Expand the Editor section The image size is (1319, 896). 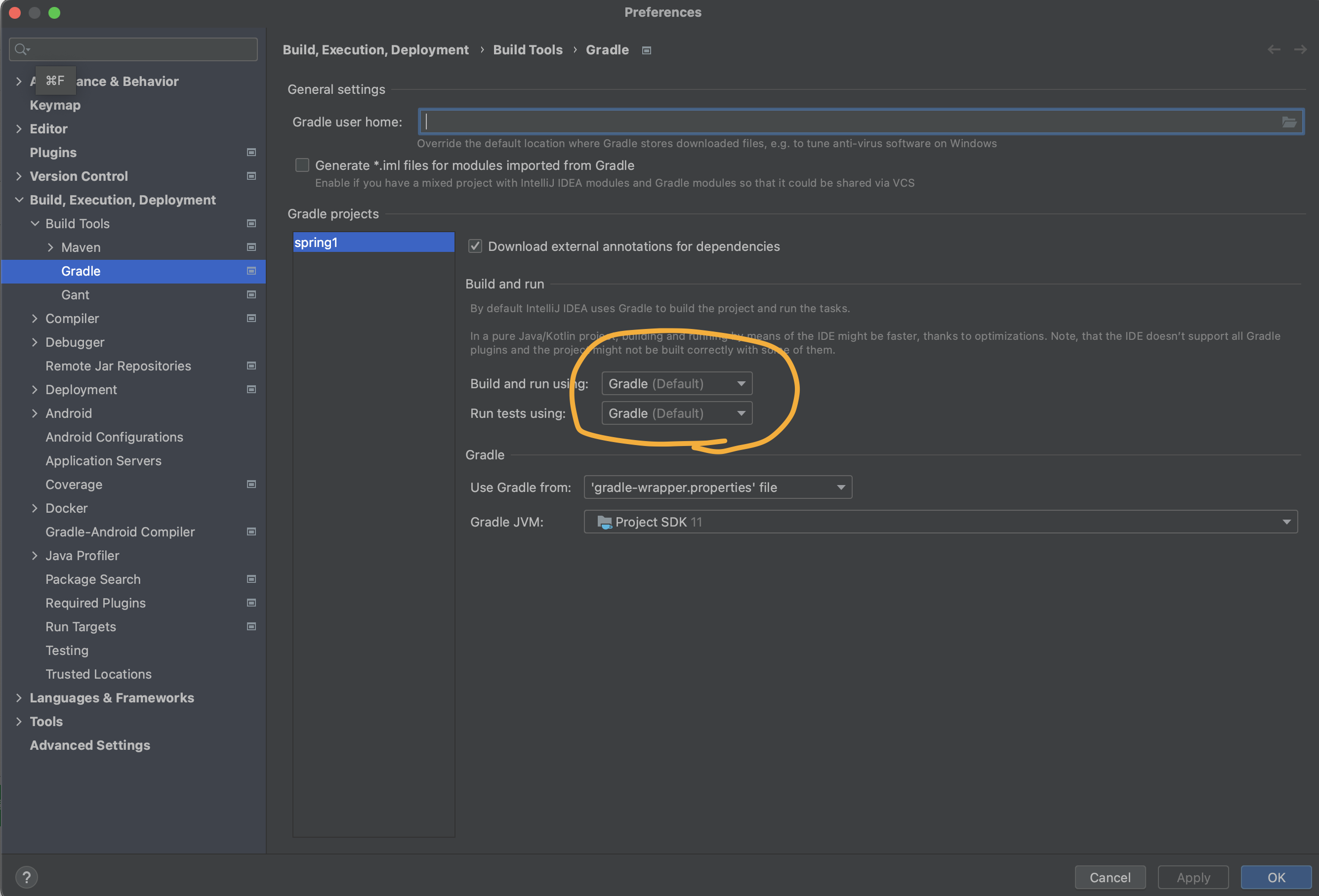pyautogui.click(x=19, y=129)
